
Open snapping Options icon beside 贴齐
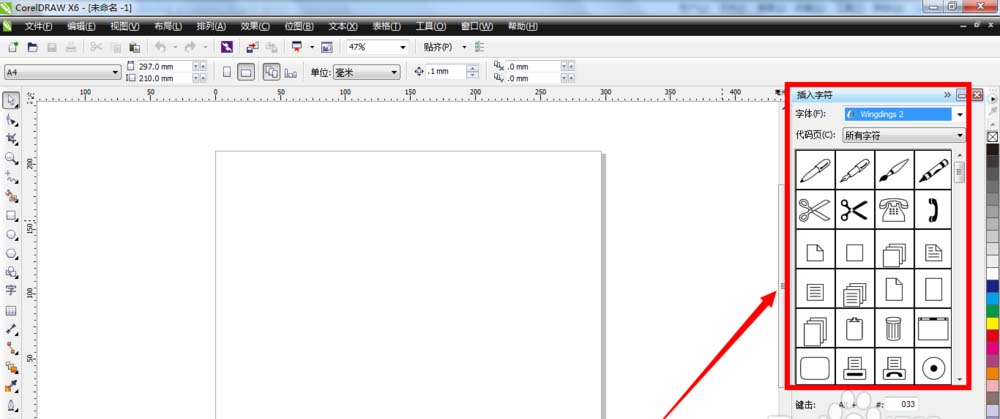pos(480,47)
